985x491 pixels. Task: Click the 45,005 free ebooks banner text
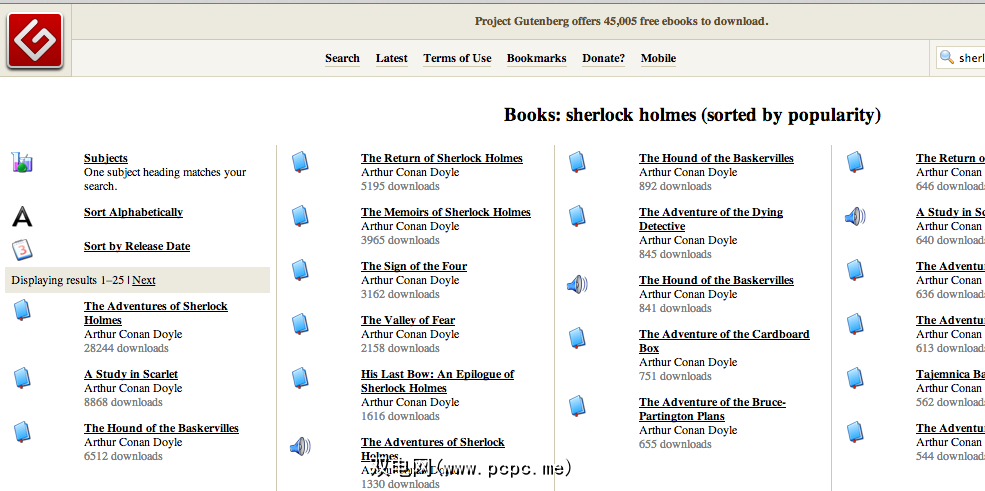621,21
